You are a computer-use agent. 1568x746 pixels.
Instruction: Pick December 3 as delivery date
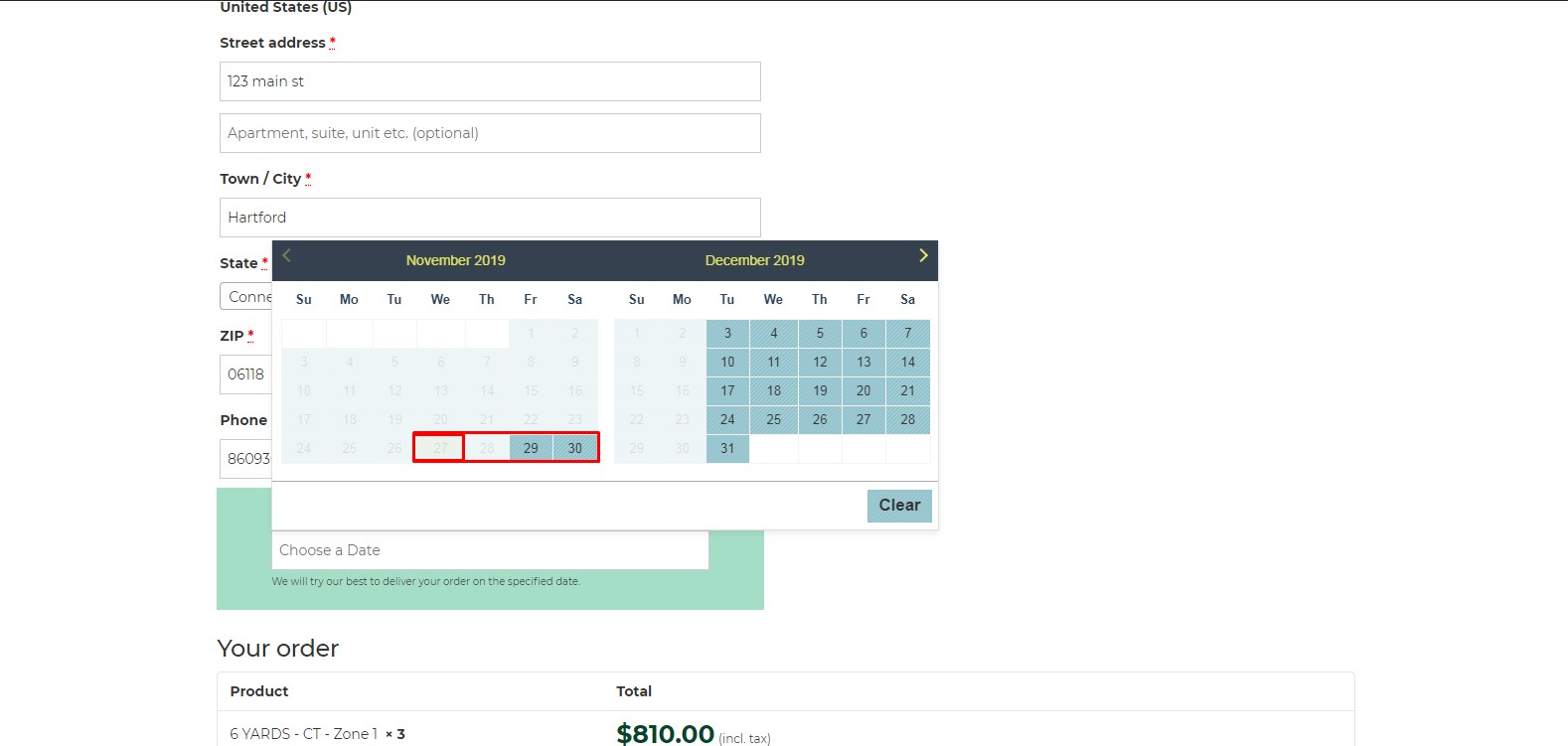pos(727,334)
